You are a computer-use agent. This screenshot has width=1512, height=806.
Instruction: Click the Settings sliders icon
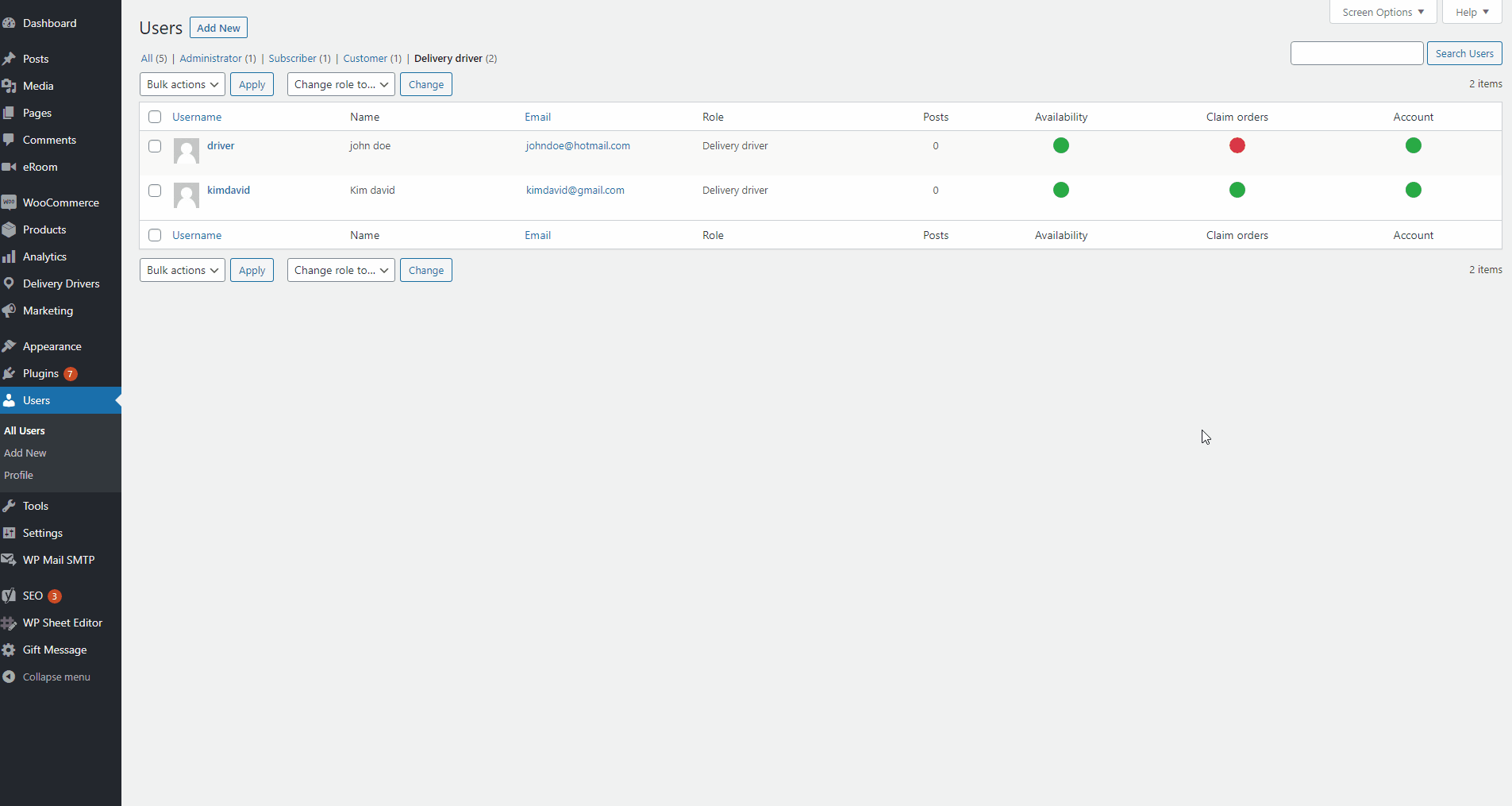(9, 533)
